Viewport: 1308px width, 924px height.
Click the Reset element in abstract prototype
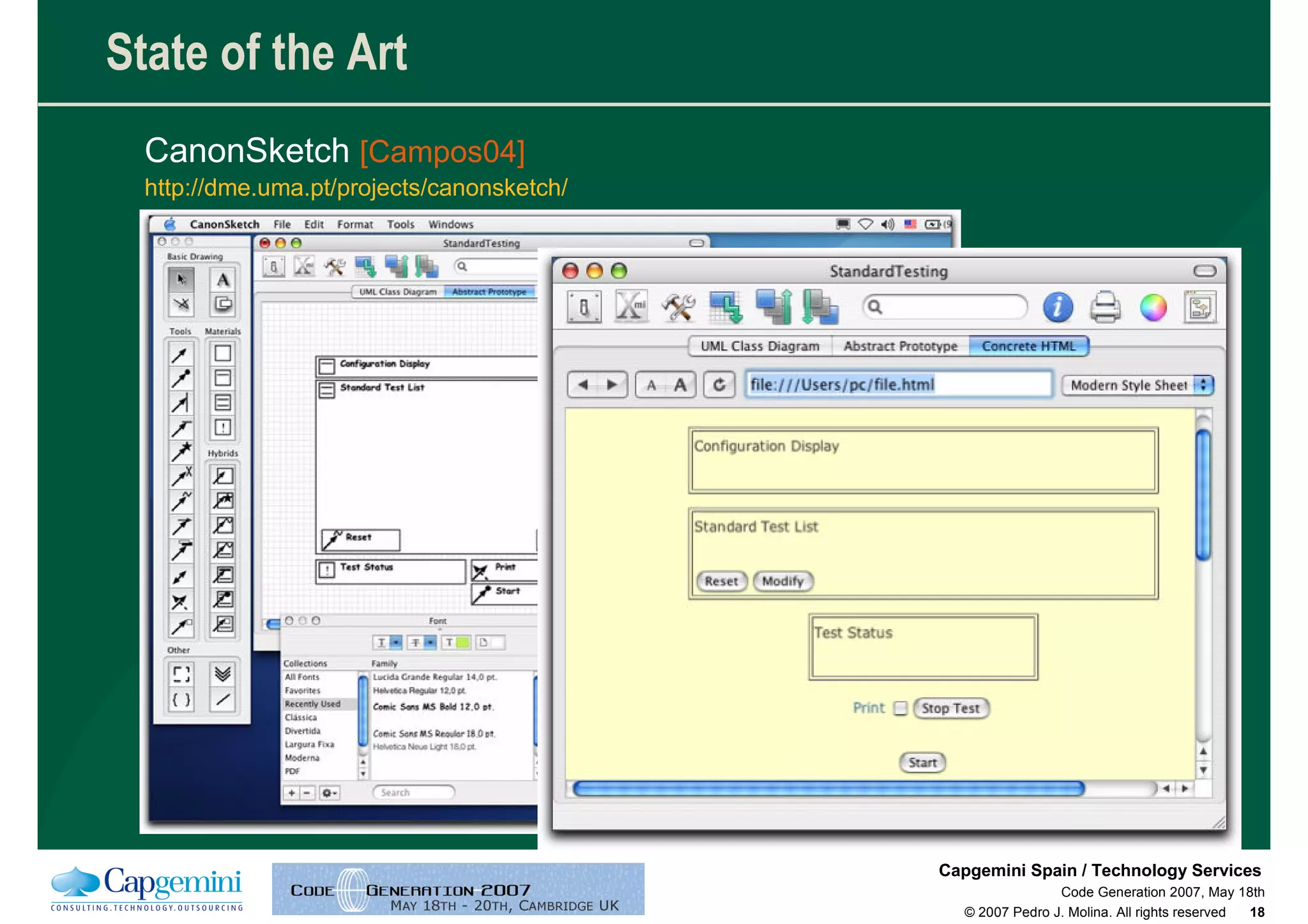361,540
